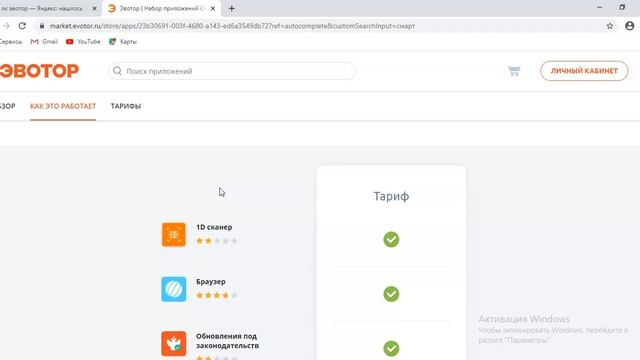Open the 1D сканер app title
Screen dimensions: 640x360
214,227
